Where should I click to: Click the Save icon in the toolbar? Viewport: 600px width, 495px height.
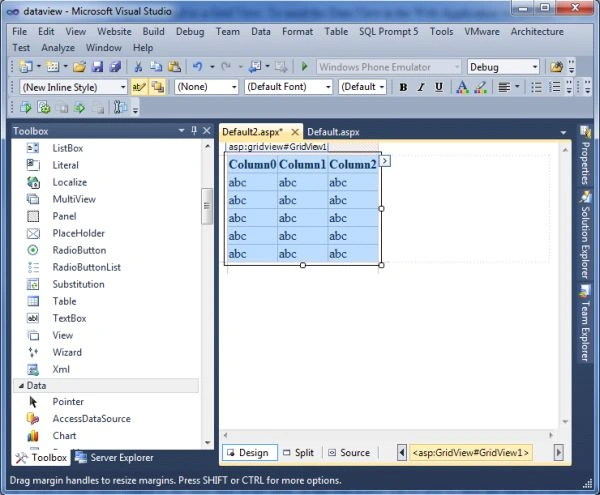coord(97,67)
